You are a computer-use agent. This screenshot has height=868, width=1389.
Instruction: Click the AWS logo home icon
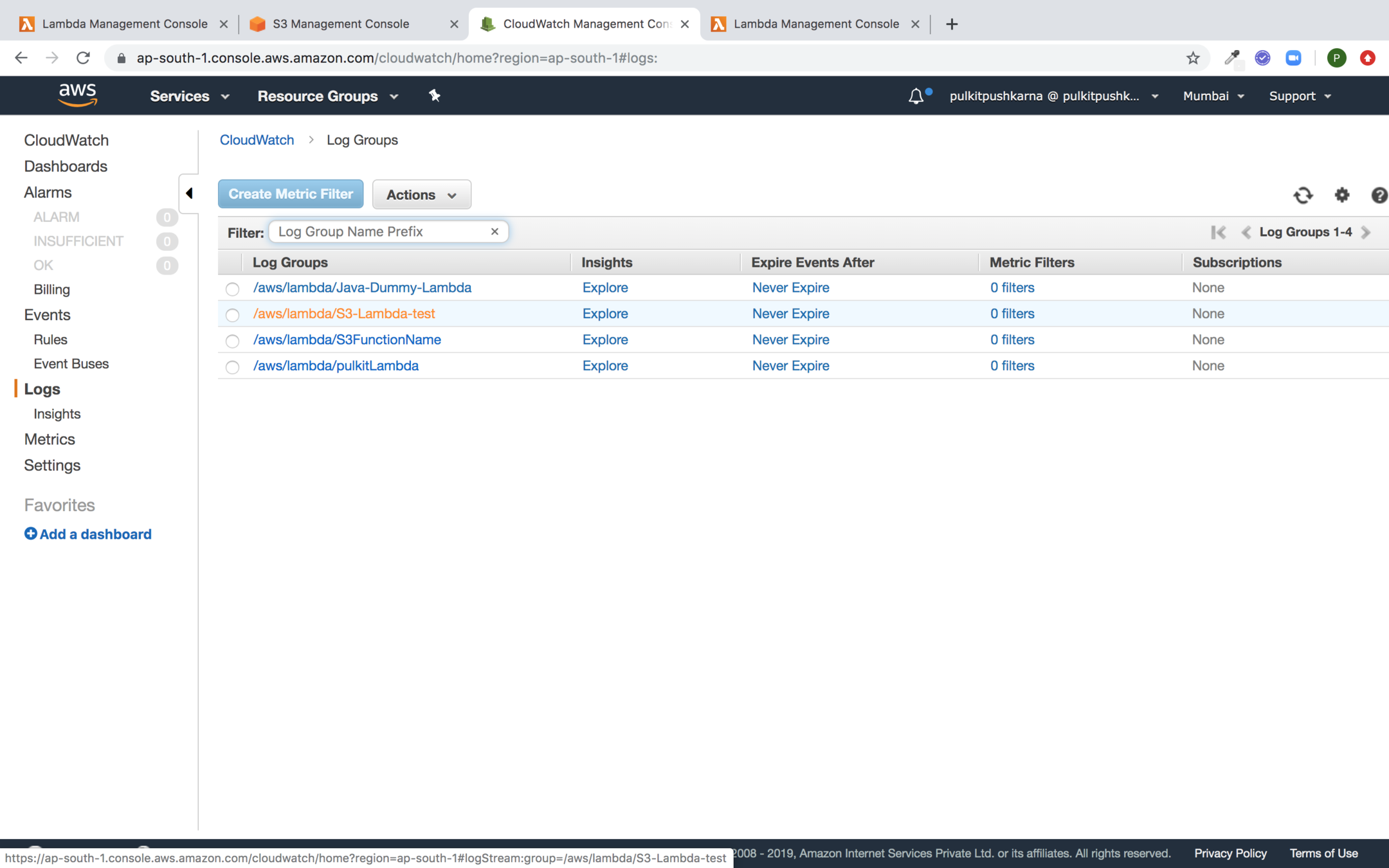(x=77, y=95)
